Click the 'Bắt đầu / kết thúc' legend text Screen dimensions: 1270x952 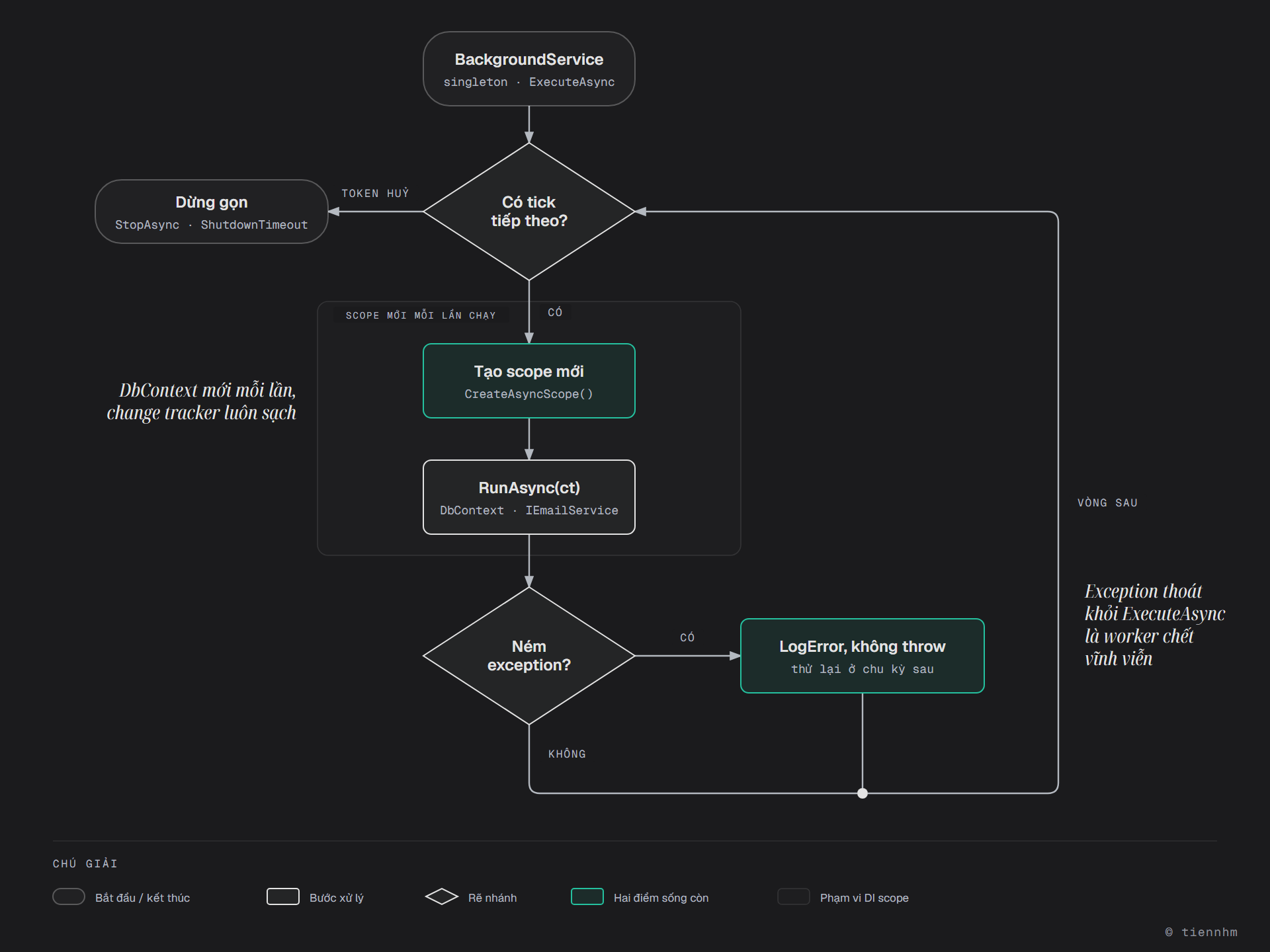coord(142,898)
